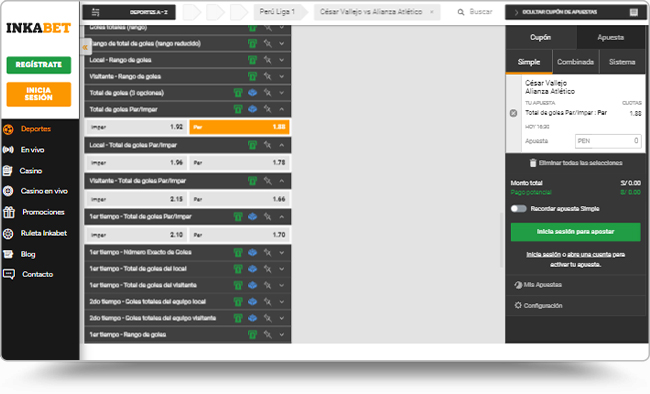Viewport: 650px width, 394px height.
Task: Open the Deportes A-Z menu
Action: 129,12
